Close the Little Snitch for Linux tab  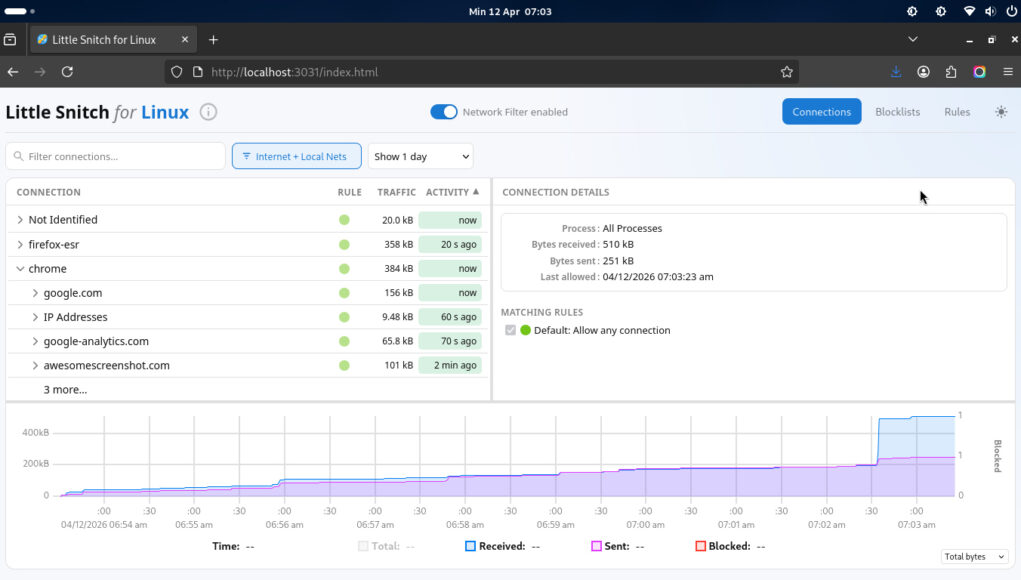coord(185,40)
